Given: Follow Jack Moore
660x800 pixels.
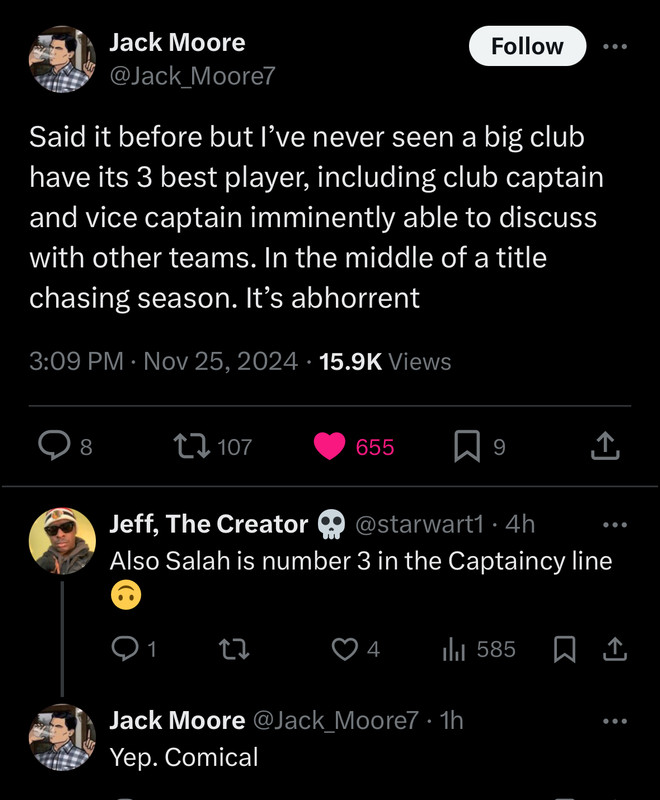Looking at the screenshot, I should click(527, 46).
